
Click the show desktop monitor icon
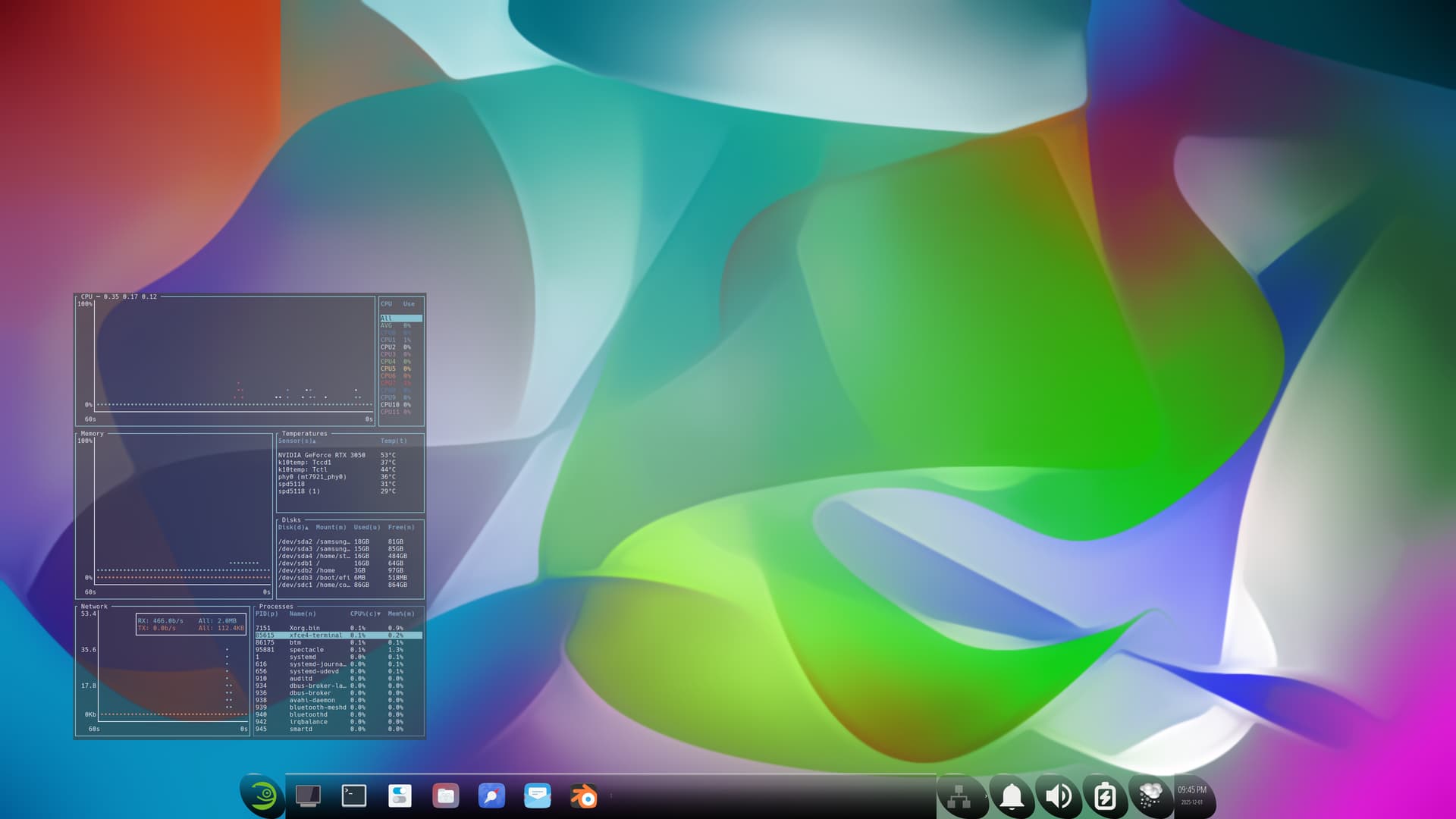click(x=308, y=795)
